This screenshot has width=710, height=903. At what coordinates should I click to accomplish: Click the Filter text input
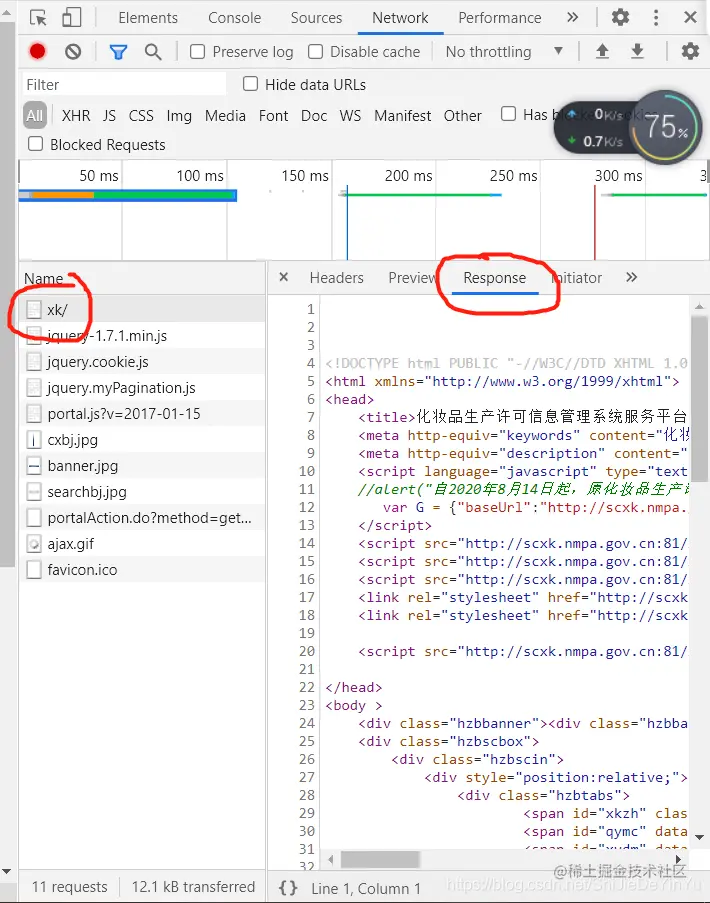click(124, 85)
